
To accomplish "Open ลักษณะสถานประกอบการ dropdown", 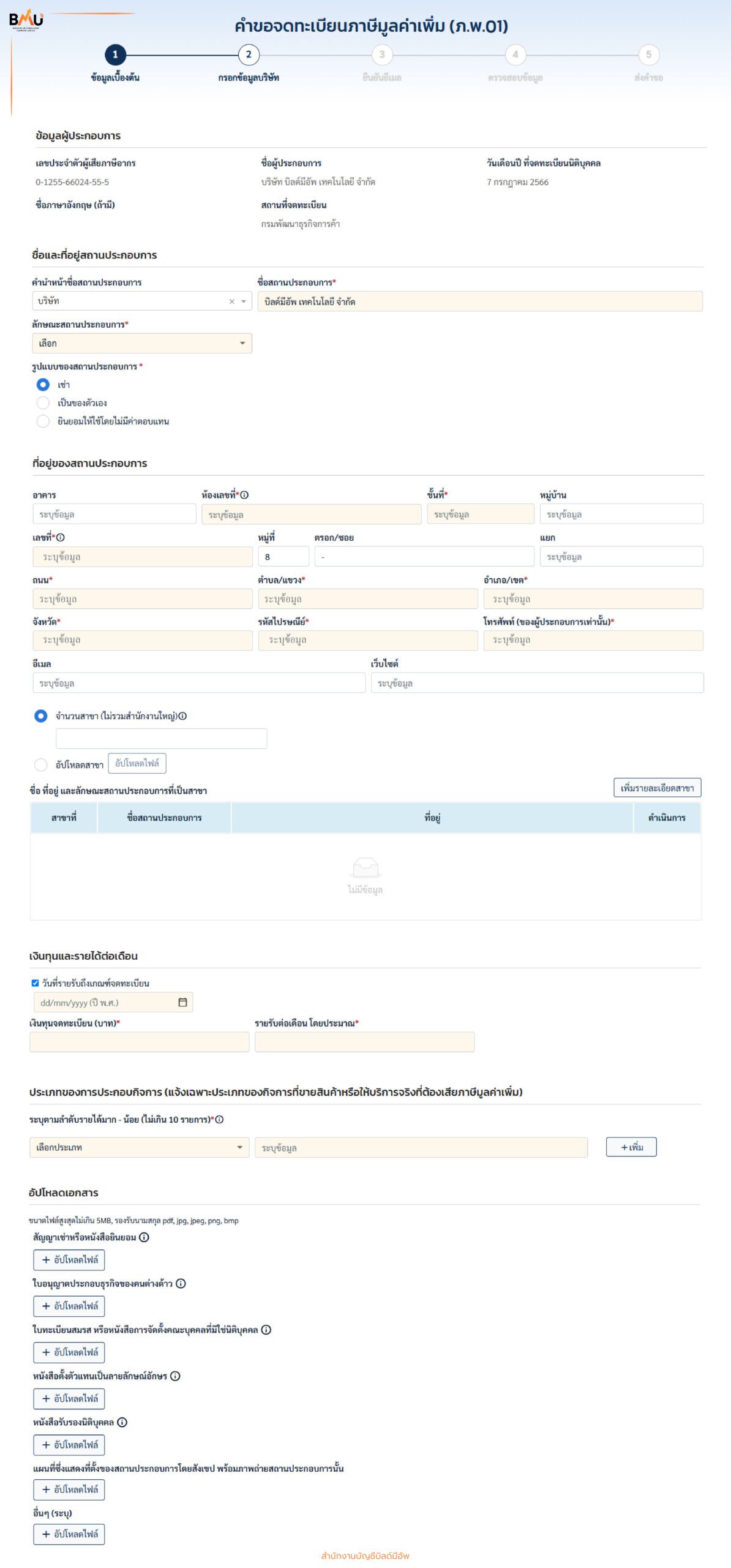I will pos(141,343).
